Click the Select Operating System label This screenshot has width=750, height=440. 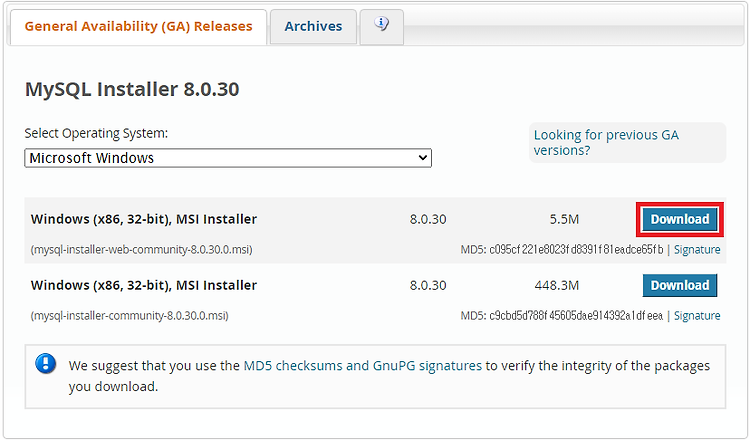(96, 133)
